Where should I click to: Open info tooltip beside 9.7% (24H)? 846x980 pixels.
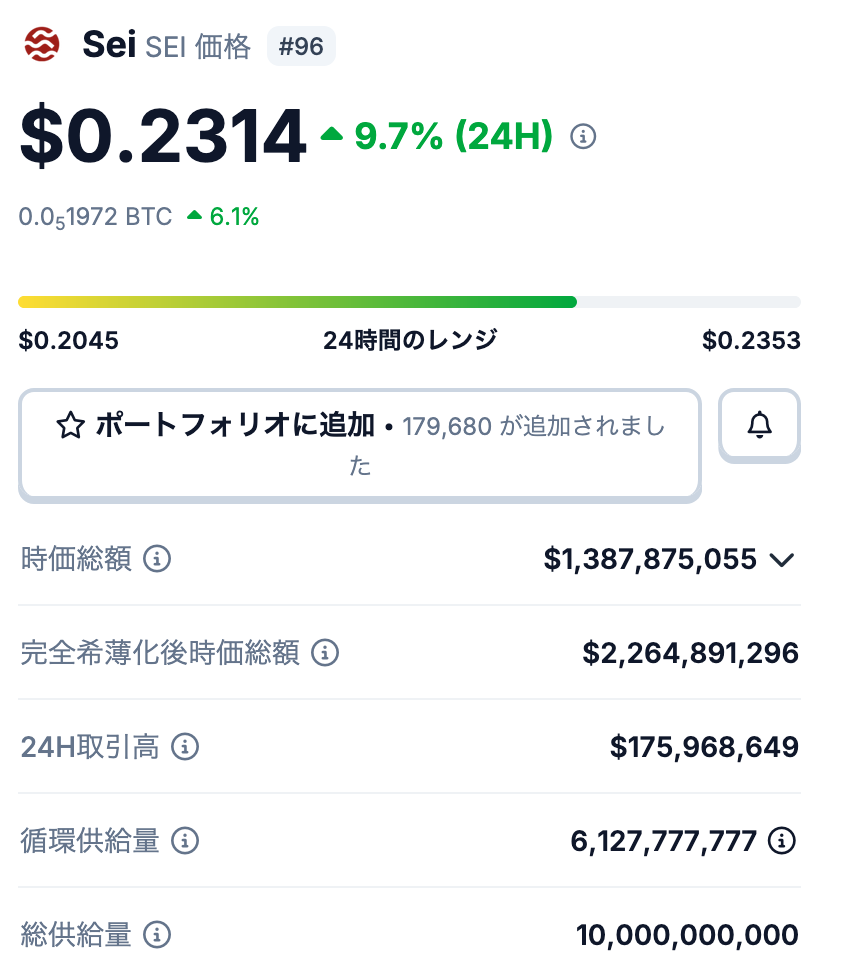pyautogui.click(x=583, y=136)
